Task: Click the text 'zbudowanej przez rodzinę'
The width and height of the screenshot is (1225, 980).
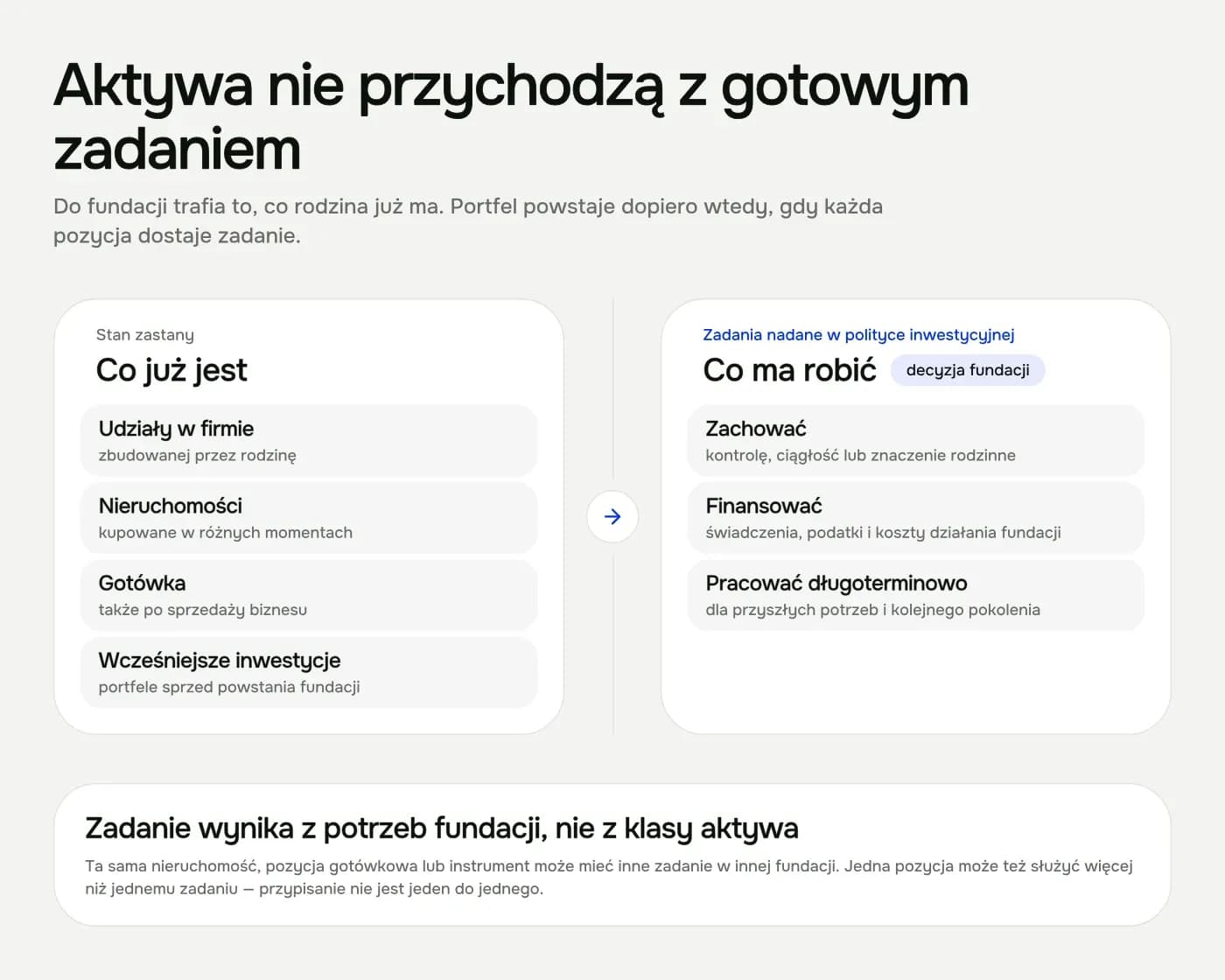Action: point(198,456)
